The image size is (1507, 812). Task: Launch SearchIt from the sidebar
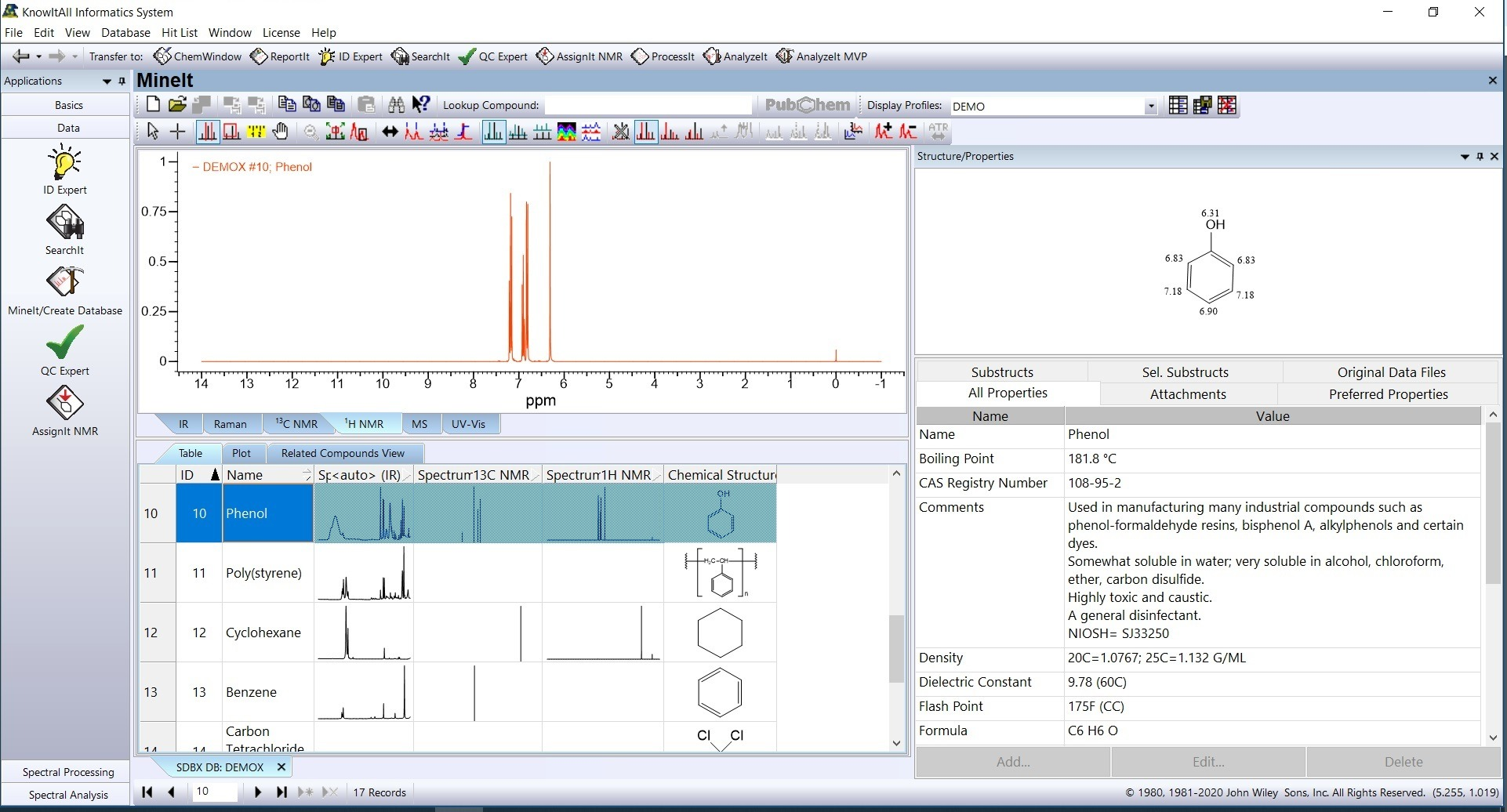(x=65, y=229)
